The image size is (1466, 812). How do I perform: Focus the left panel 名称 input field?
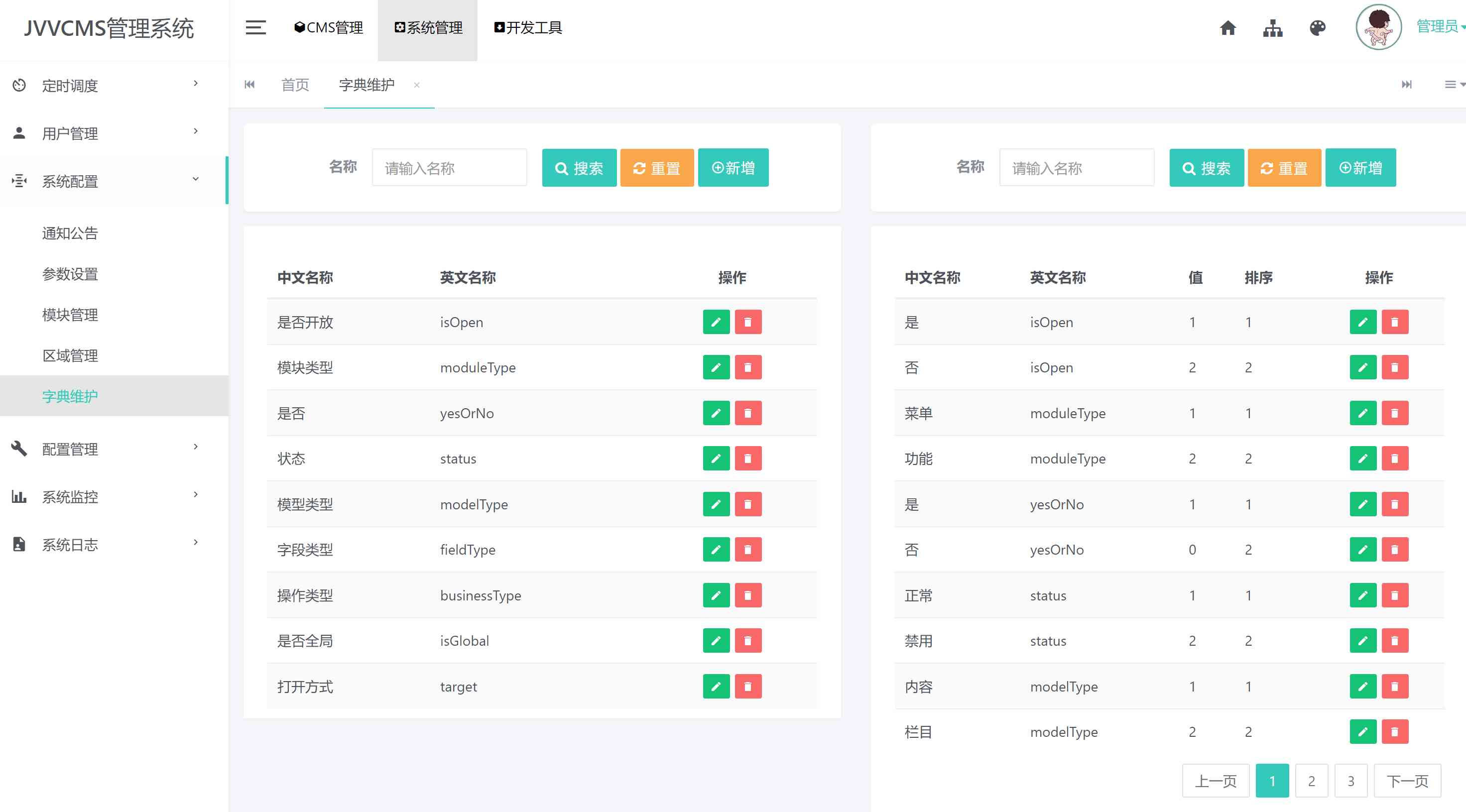(450, 168)
